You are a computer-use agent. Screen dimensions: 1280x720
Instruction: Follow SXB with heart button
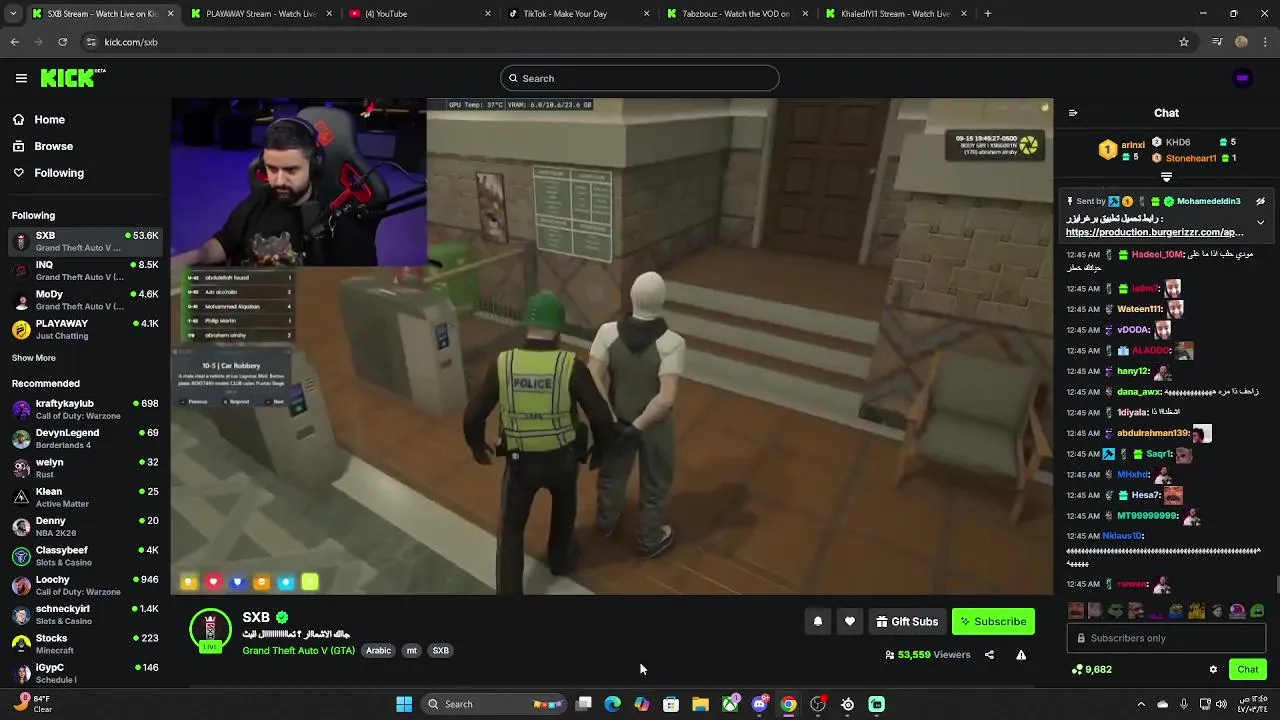pyautogui.click(x=849, y=622)
